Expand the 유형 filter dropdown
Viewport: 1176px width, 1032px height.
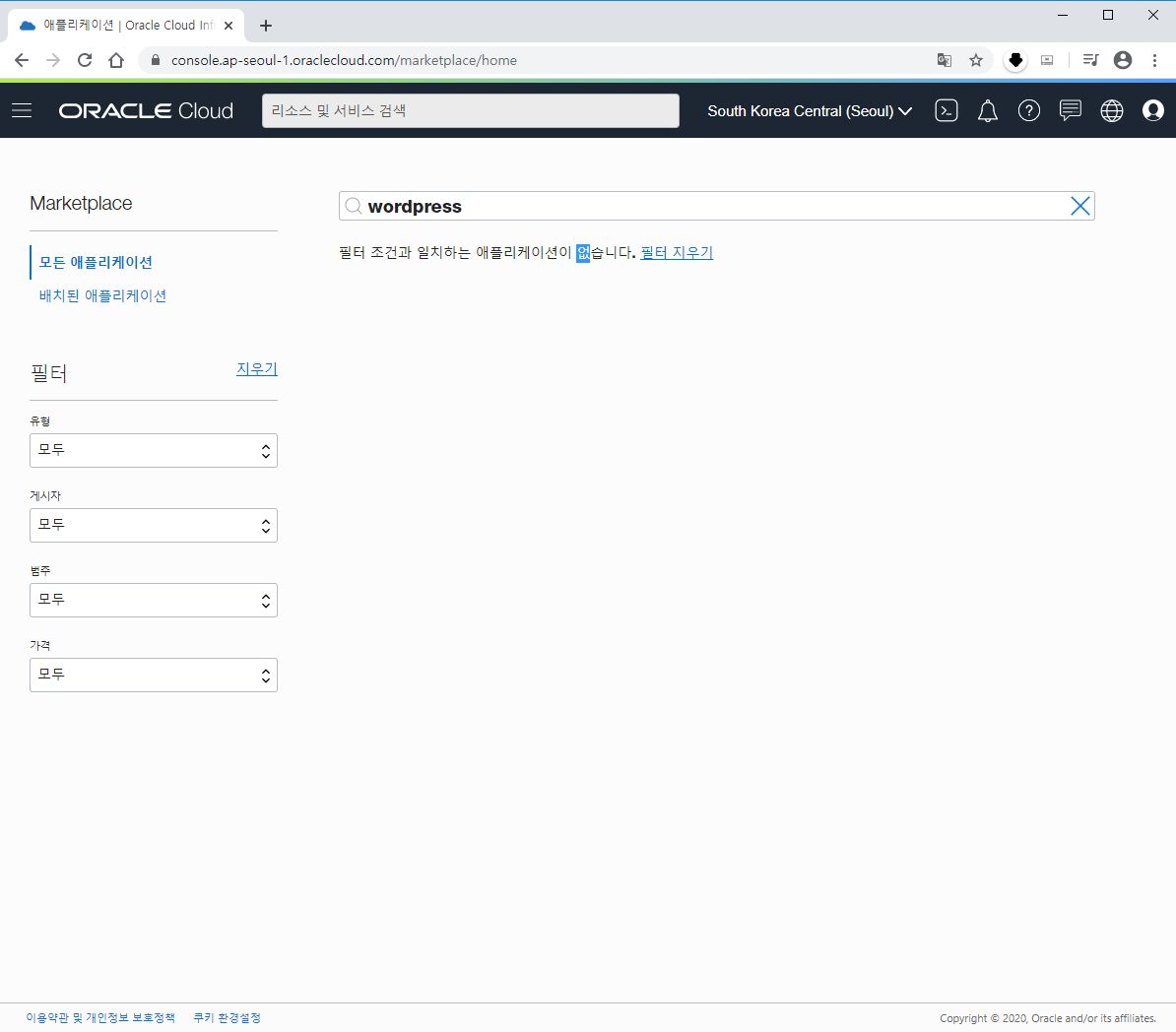tap(154, 451)
